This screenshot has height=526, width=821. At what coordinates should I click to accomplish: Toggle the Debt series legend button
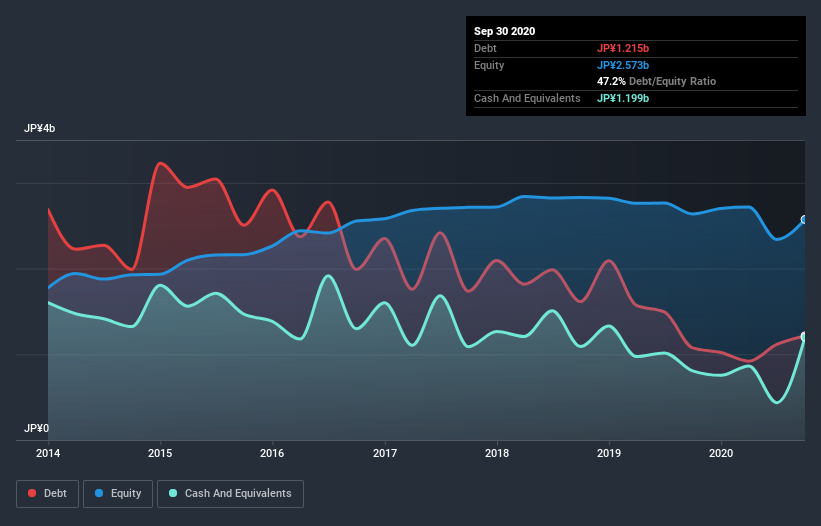[47, 494]
